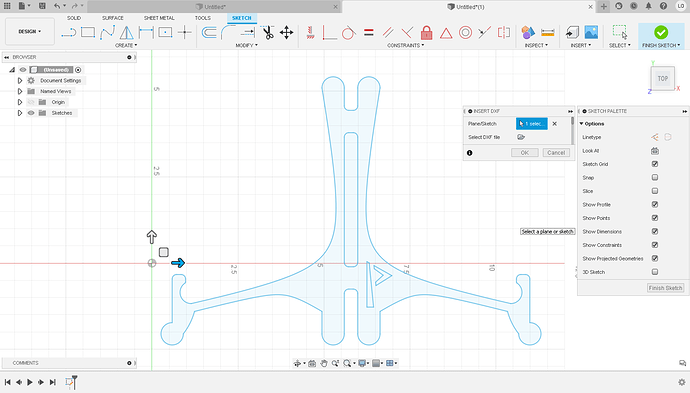This screenshot has height=393, width=690.
Task: Open the Design workspace dropdown
Action: pyautogui.click(x=29, y=32)
